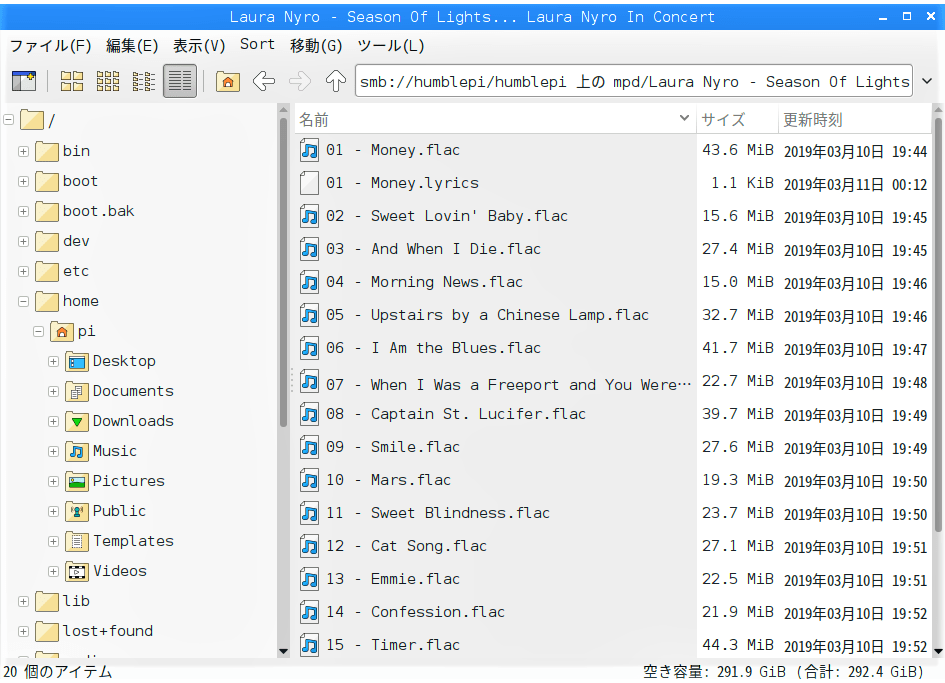This screenshot has height=683, width=945.
Task: Expand the Music folder node
Action: click(54, 452)
